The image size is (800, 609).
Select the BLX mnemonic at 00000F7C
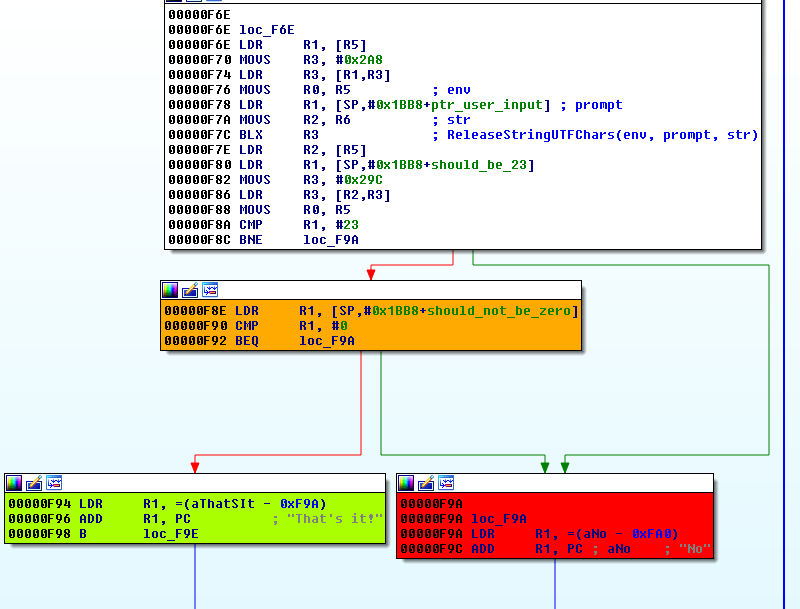249,135
